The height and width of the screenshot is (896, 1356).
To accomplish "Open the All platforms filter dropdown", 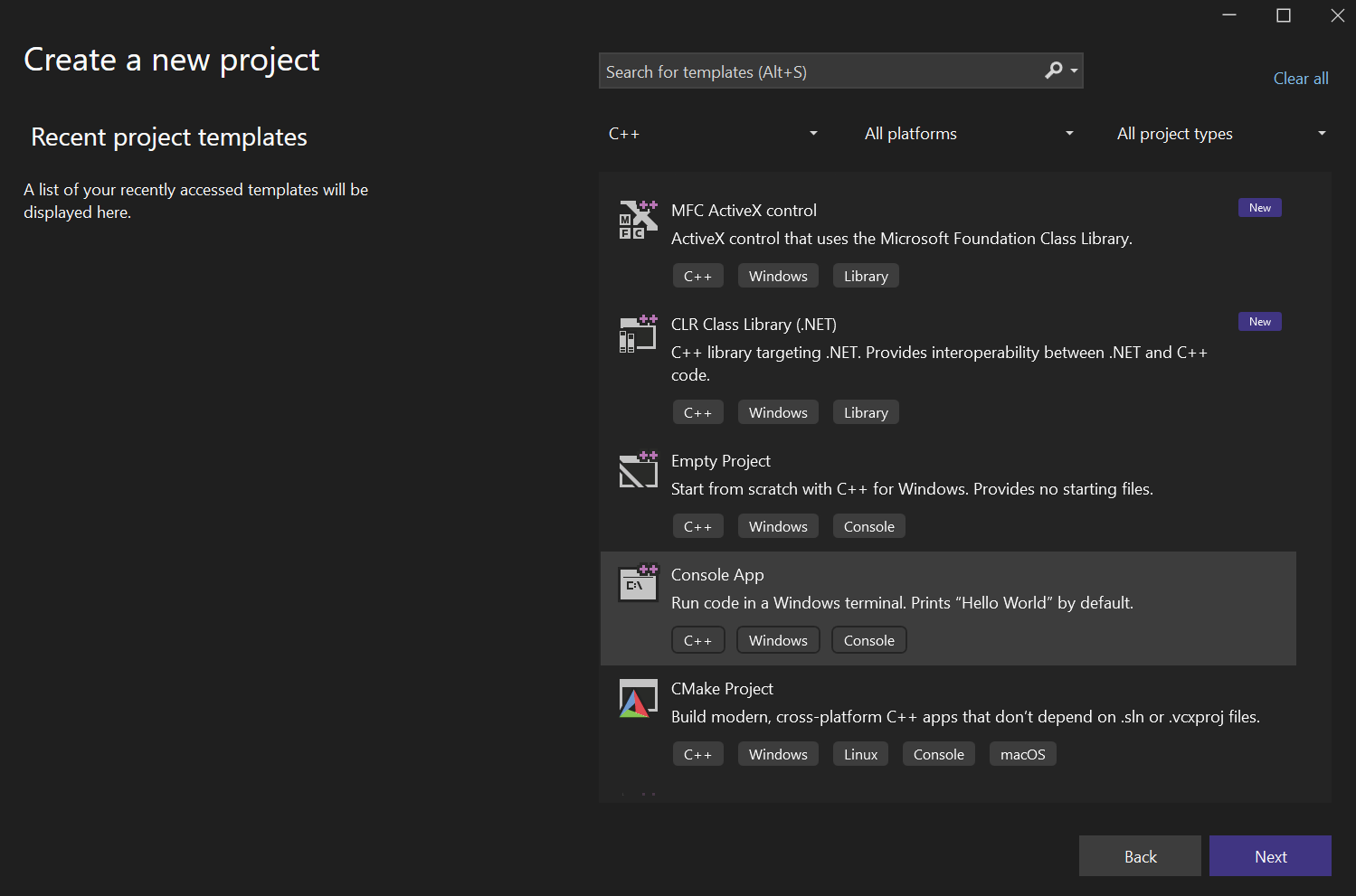I will point(969,134).
